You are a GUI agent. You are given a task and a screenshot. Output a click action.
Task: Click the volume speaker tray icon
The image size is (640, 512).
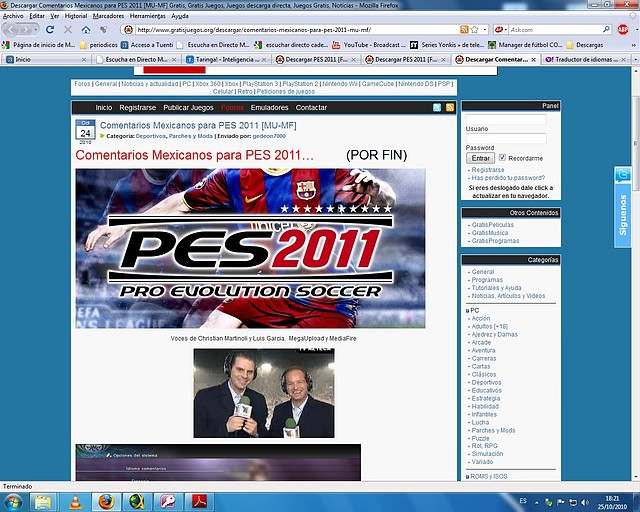pyautogui.click(x=585, y=502)
